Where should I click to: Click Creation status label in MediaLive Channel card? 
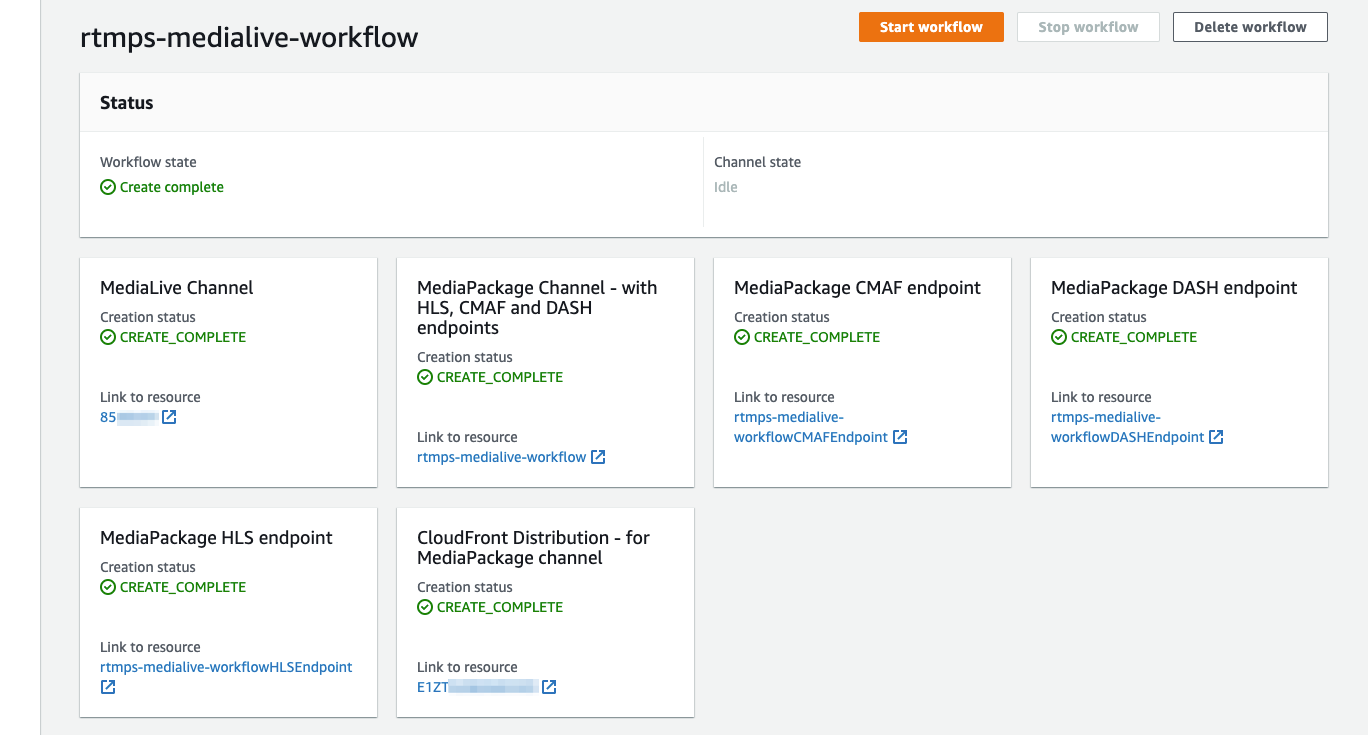click(148, 317)
